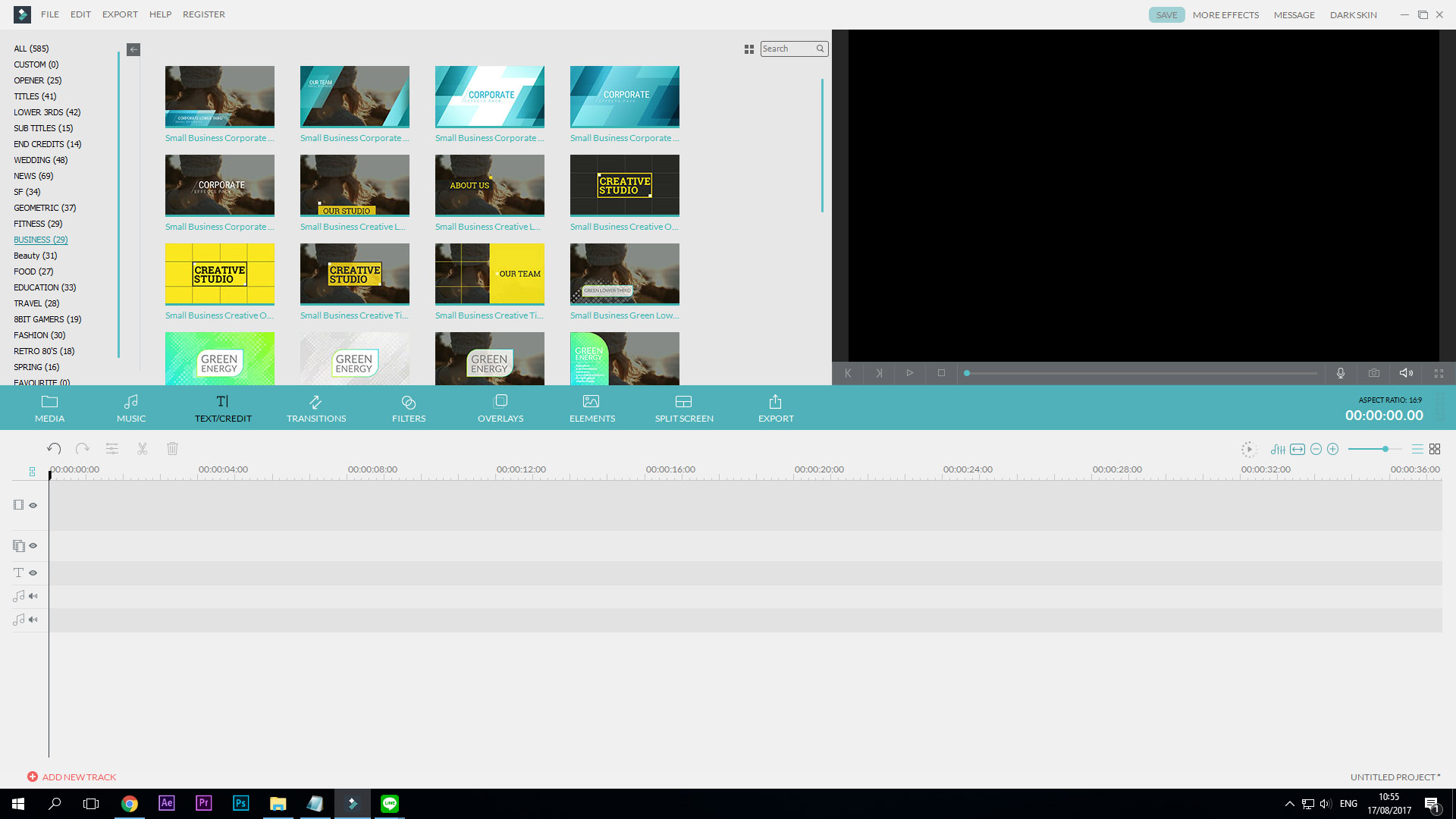This screenshot has width=1456, height=819.
Task: Click the cut scissors icon
Action: [x=142, y=449]
